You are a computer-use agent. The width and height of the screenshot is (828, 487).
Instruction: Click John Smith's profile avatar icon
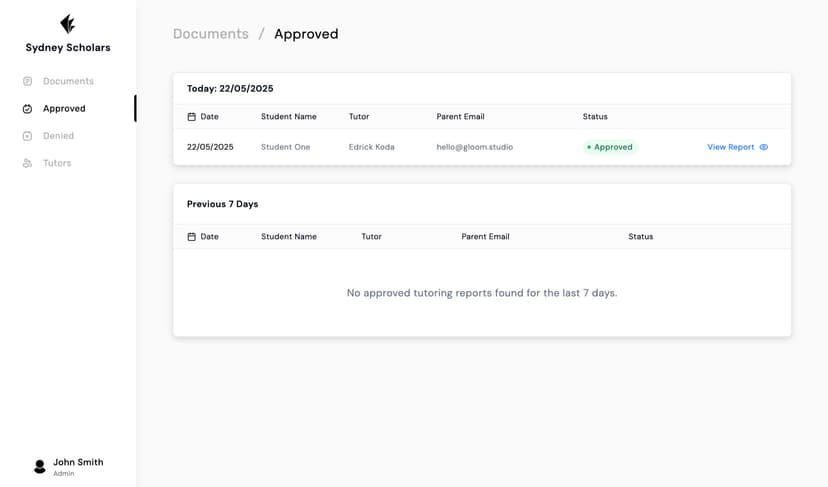pos(40,466)
